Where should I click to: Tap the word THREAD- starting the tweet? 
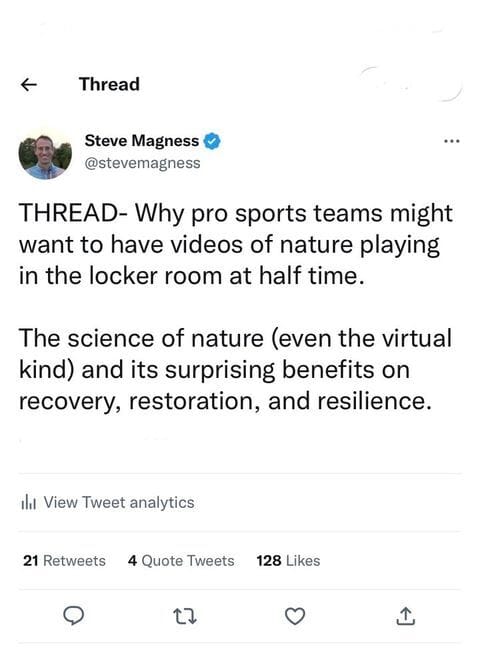coord(73,213)
